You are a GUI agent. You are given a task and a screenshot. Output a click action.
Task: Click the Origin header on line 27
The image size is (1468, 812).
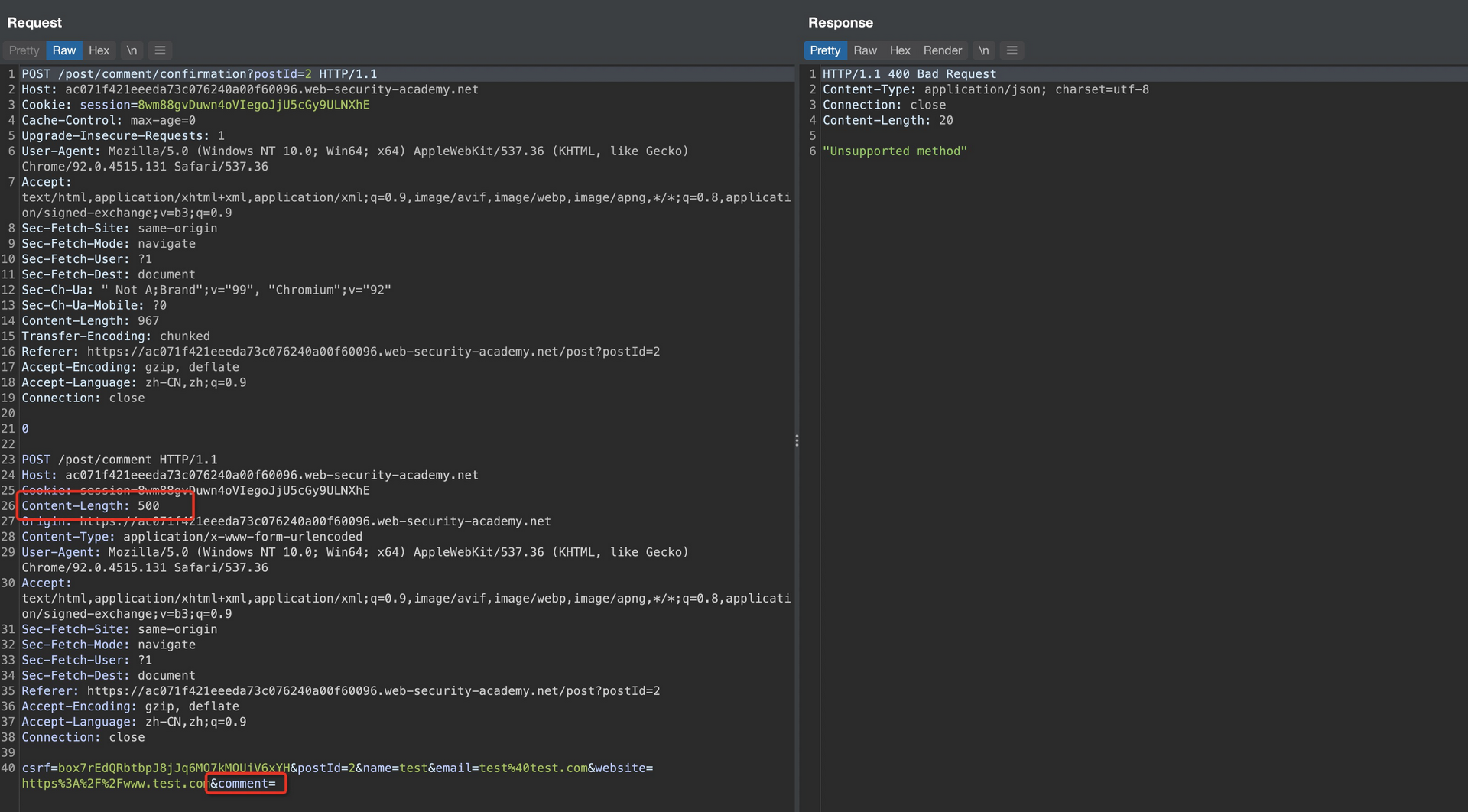point(286,521)
